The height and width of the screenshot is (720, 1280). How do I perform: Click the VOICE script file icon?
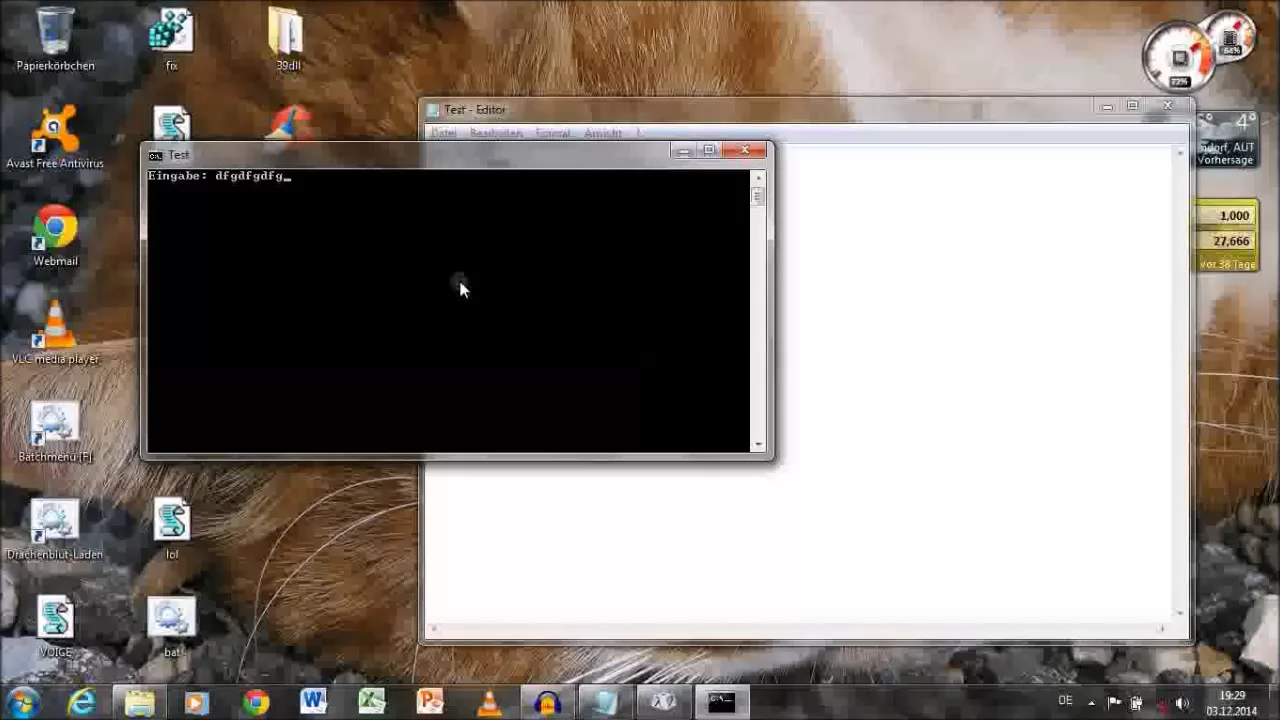coord(55,620)
